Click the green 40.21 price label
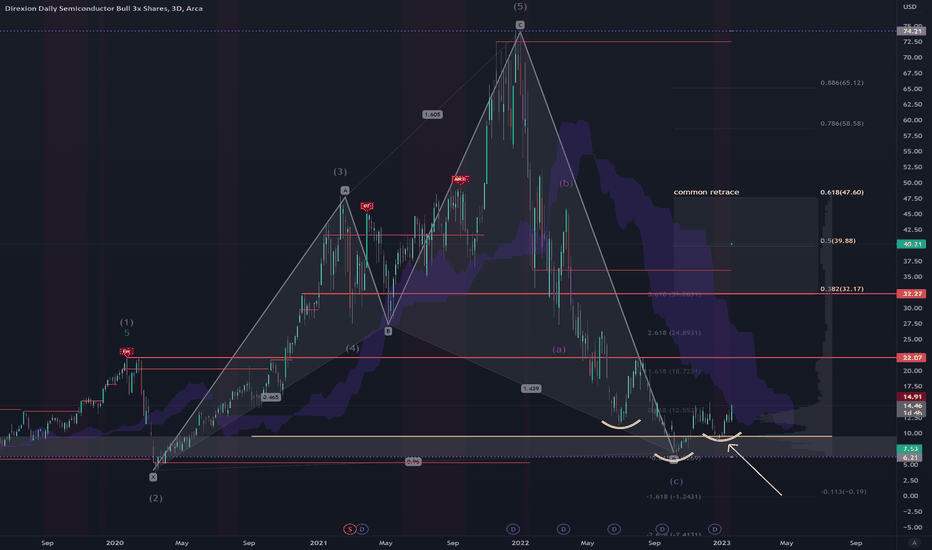Image resolution: width=932 pixels, height=550 pixels. [x=912, y=244]
